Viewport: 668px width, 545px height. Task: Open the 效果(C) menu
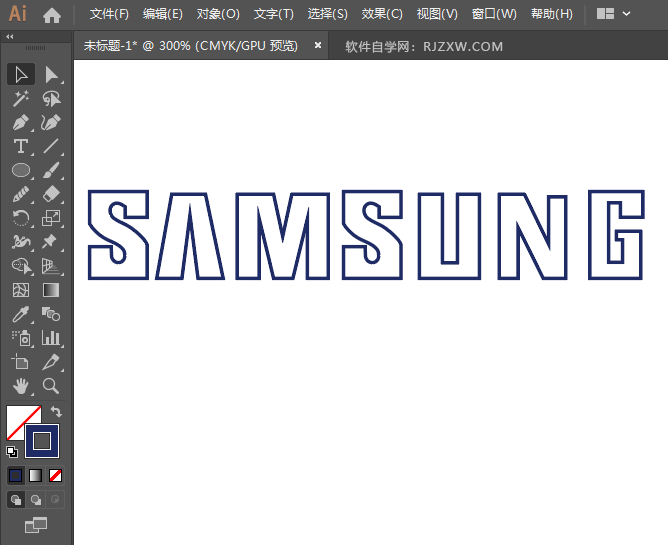pos(382,14)
